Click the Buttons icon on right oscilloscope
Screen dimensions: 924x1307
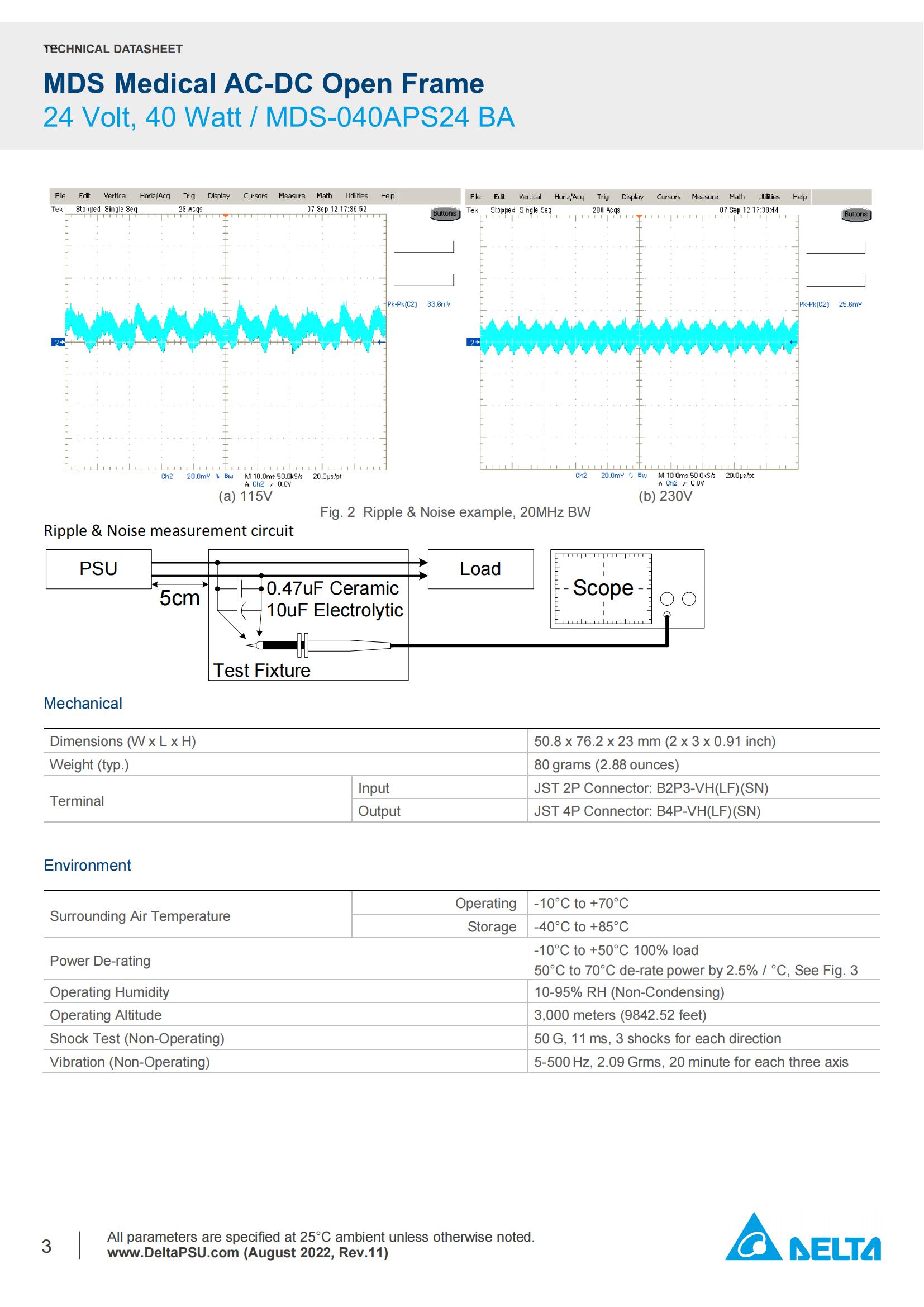tap(855, 215)
